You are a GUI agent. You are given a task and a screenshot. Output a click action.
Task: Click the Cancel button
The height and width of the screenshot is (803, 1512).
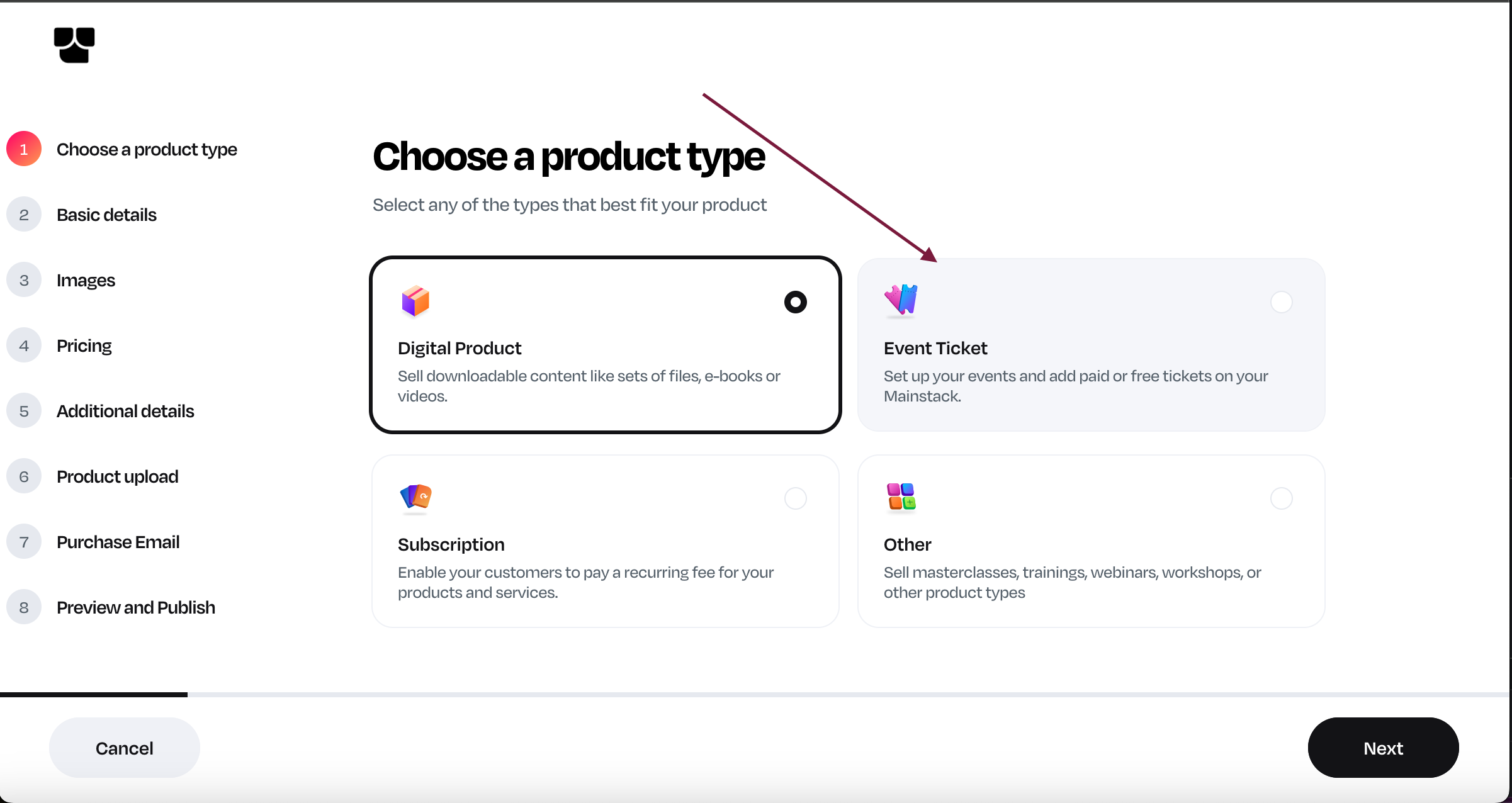coord(125,748)
